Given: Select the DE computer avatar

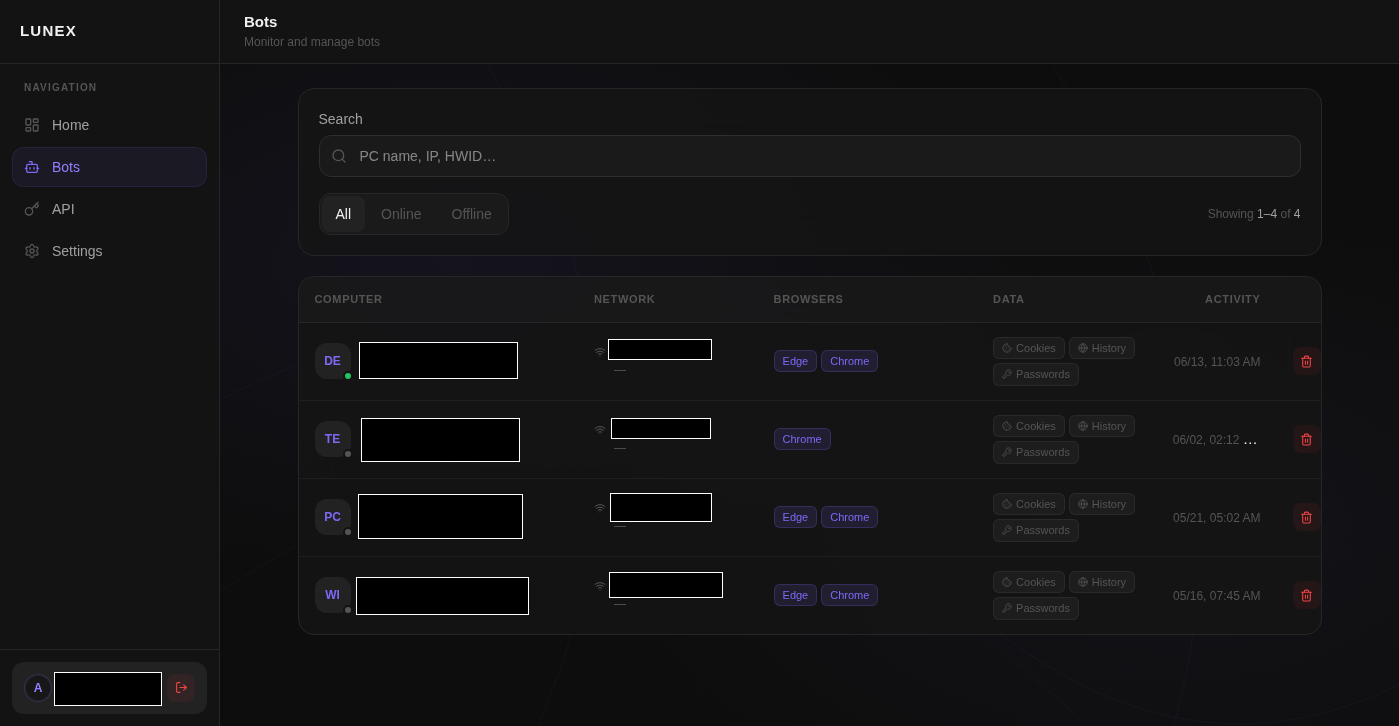Looking at the screenshot, I should 333,361.
